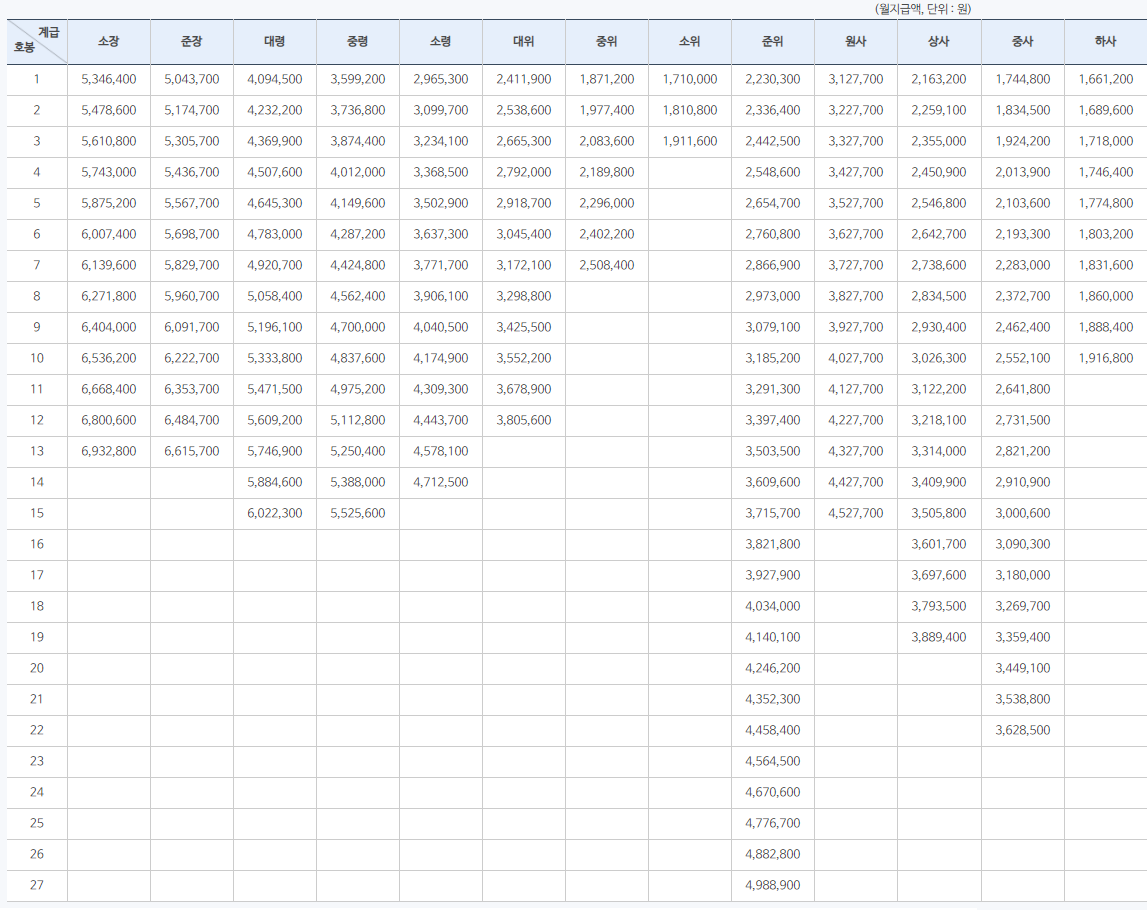Click the 소장 value 6,007,400

click(x=108, y=234)
